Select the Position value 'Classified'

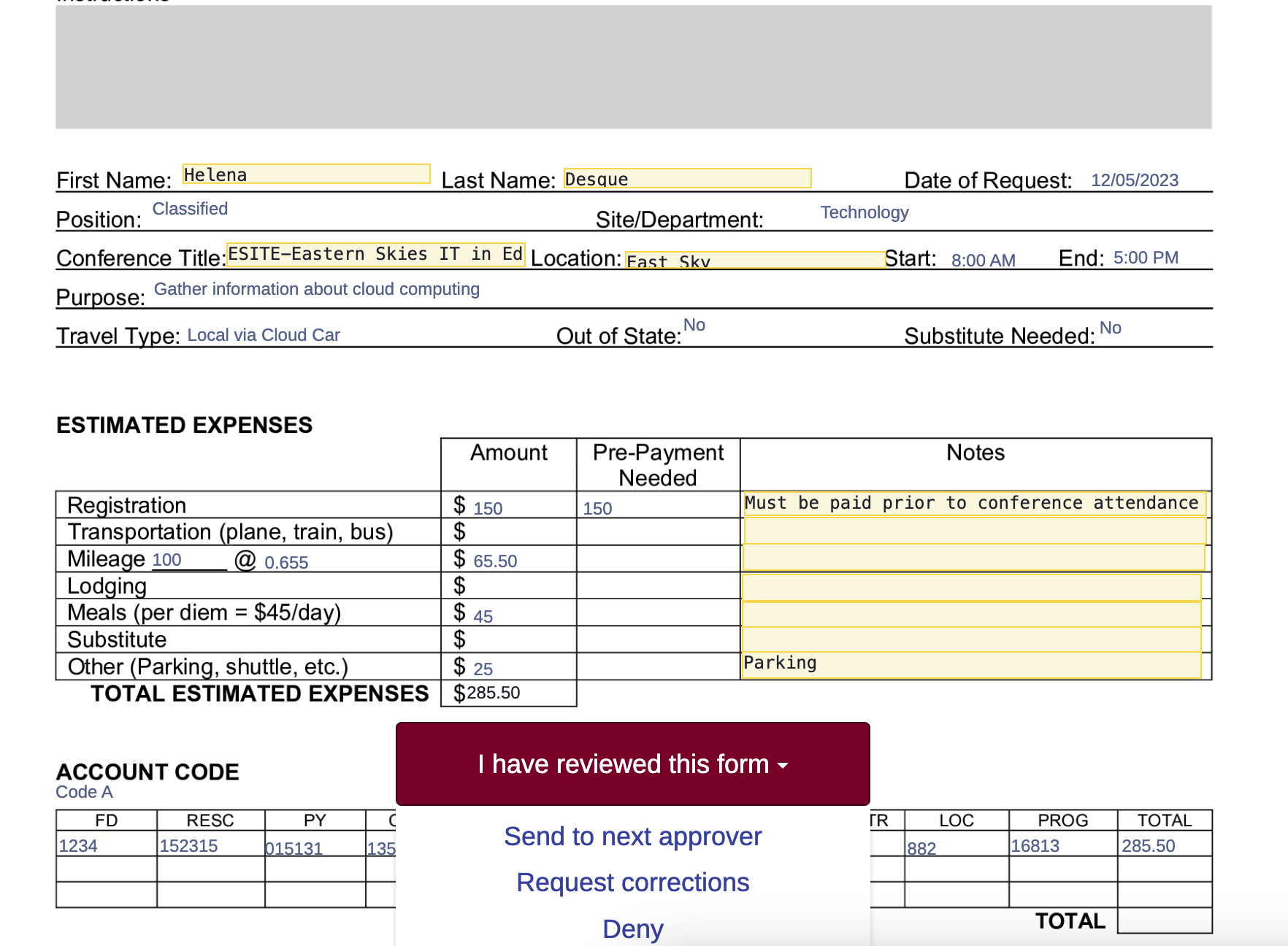190,209
